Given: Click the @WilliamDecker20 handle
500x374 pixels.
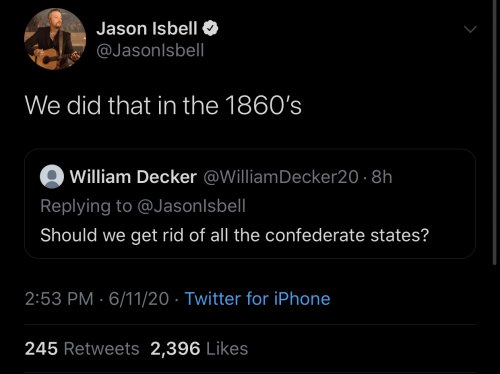Looking at the screenshot, I should tap(281, 177).
